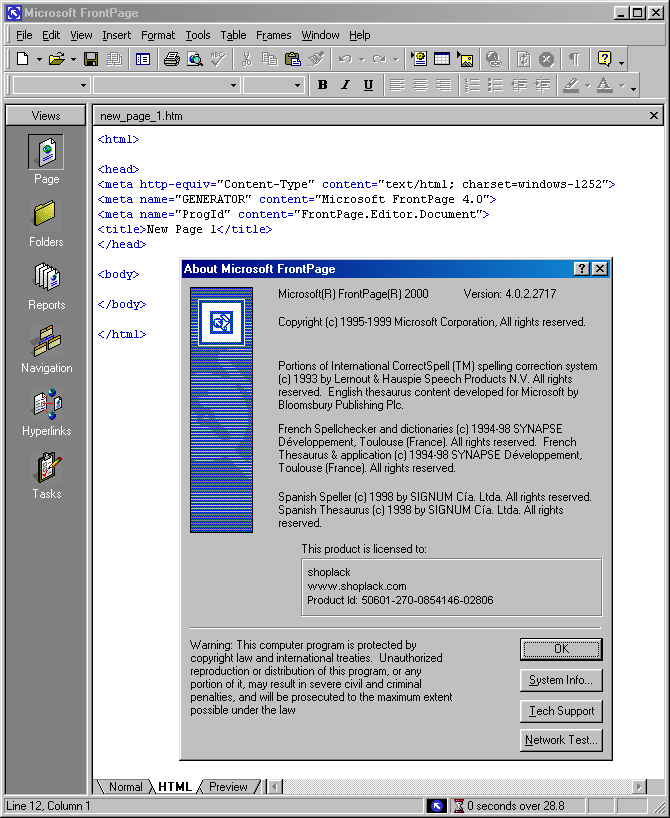Save the page with the floppy icon
Image resolution: width=670 pixels, height=818 pixels.
coord(91,59)
